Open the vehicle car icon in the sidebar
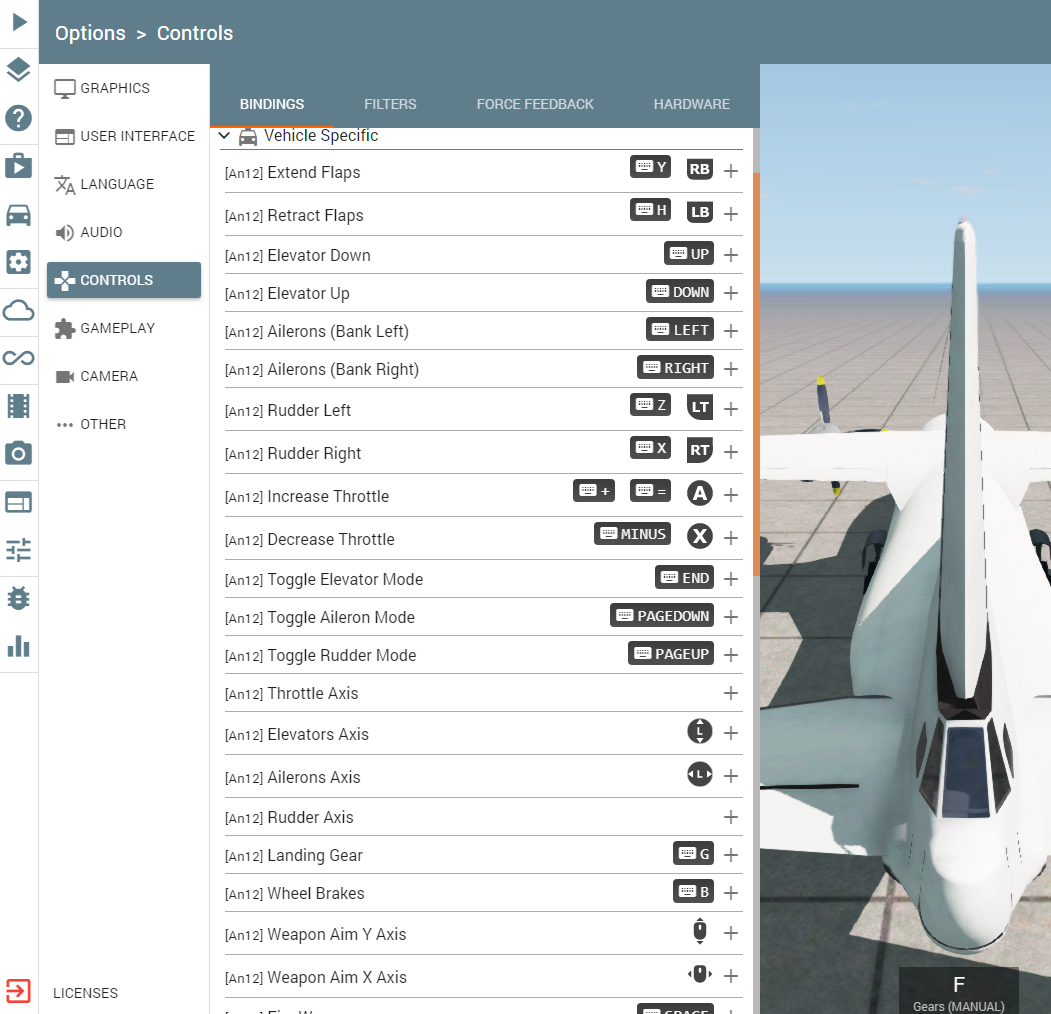The width and height of the screenshot is (1051, 1014). click(19, 215)
